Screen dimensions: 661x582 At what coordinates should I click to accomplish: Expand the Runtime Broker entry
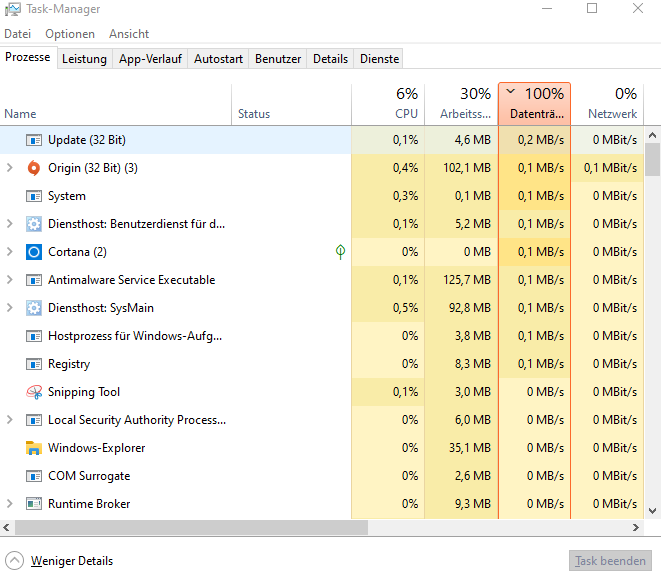(x=10, y=504)
